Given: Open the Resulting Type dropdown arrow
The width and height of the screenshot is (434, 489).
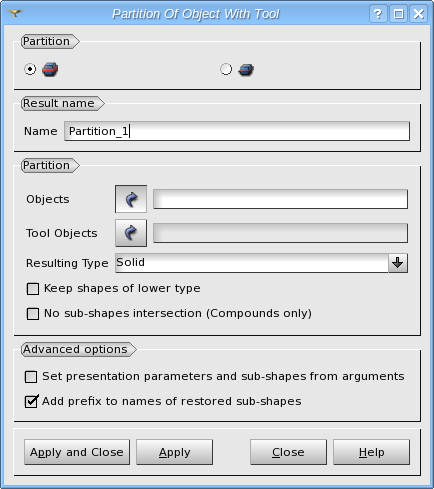Looking at the screenshot, I should tap(398, 263).
